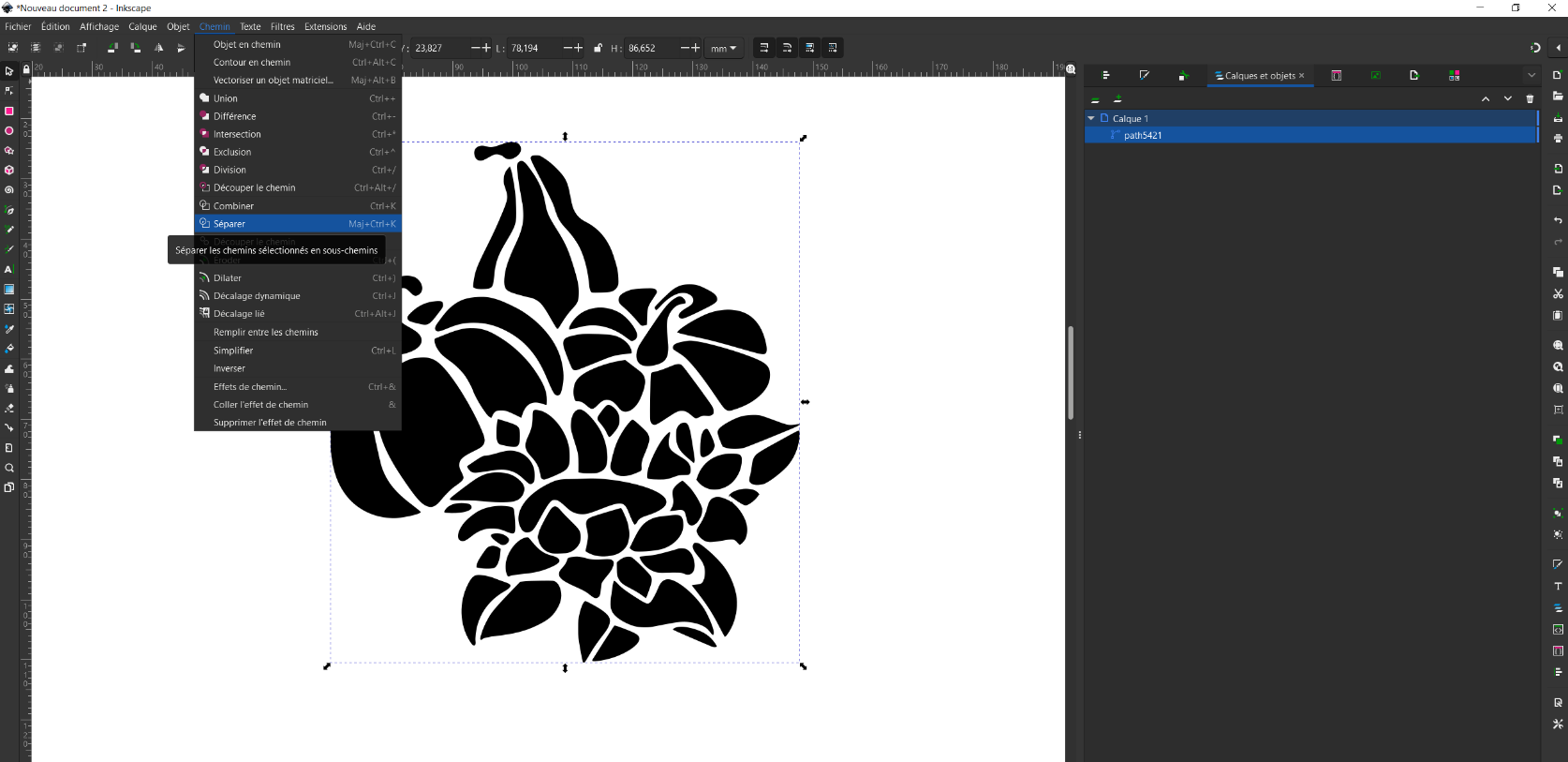Image resolution: width=1568 pixels, height=762 pixels.
Task: Increase the H height value
Action: click(x=696, y=48)
